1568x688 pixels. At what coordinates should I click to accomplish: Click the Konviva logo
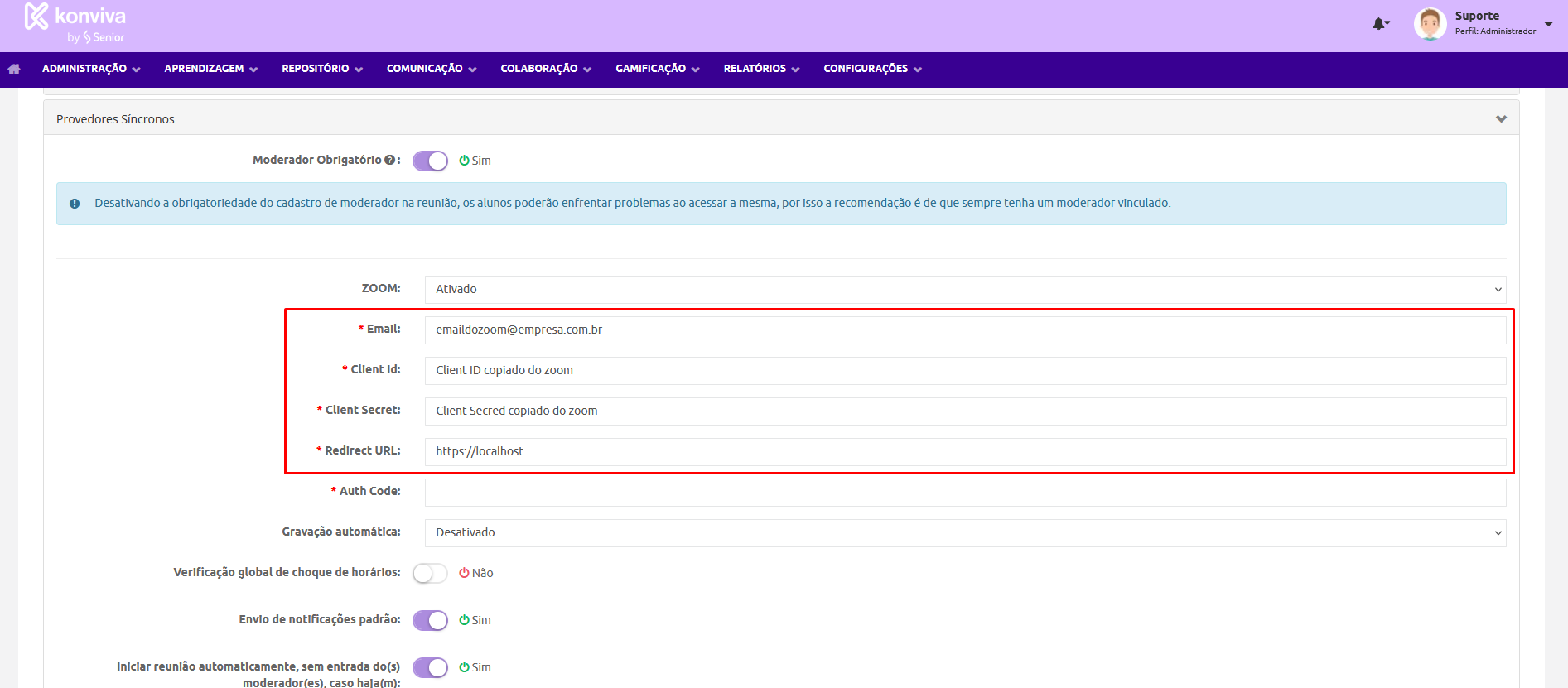point(75,22)
